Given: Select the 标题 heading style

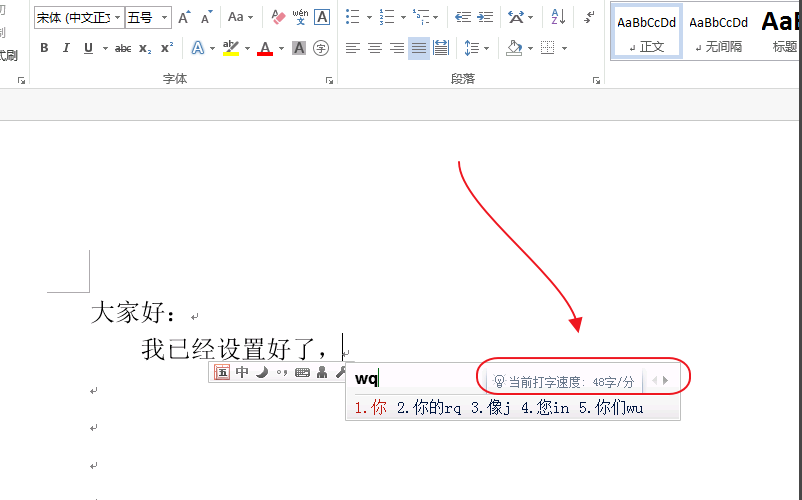Looking at the screenshot, I should tap(780, 32).
